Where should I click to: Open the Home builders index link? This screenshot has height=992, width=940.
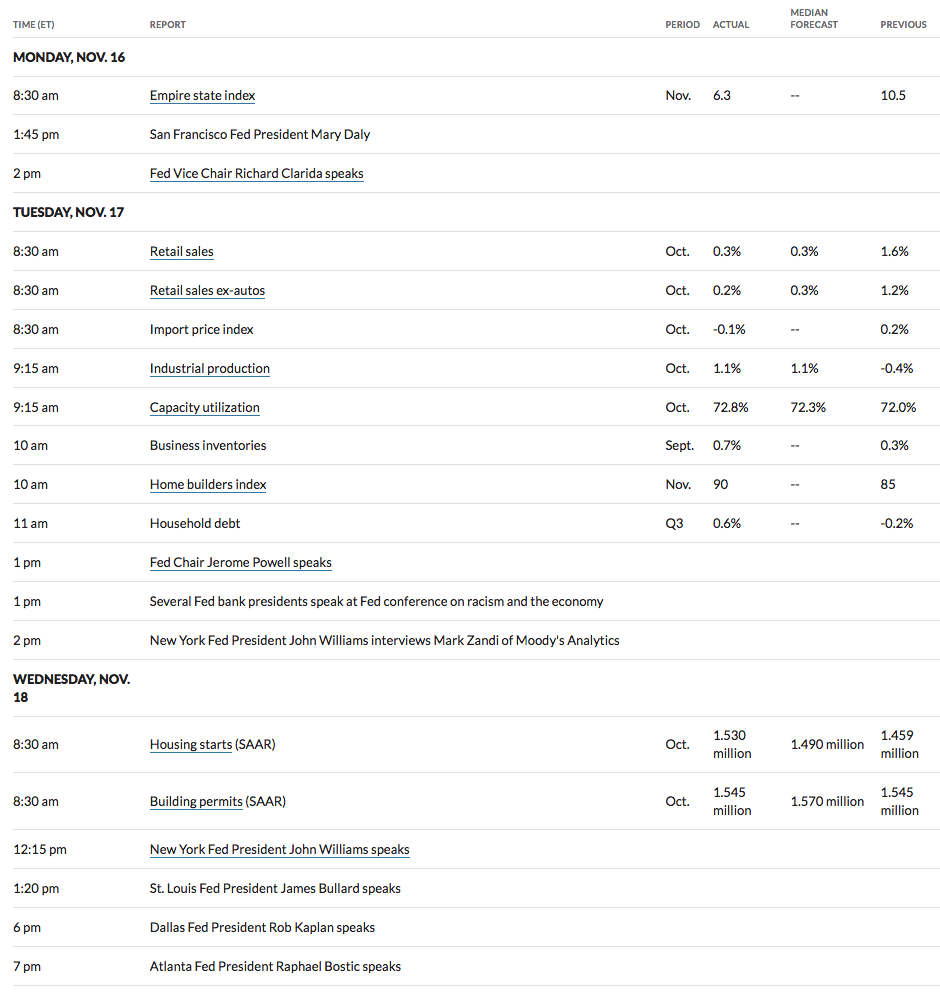[x=207, y=485]
